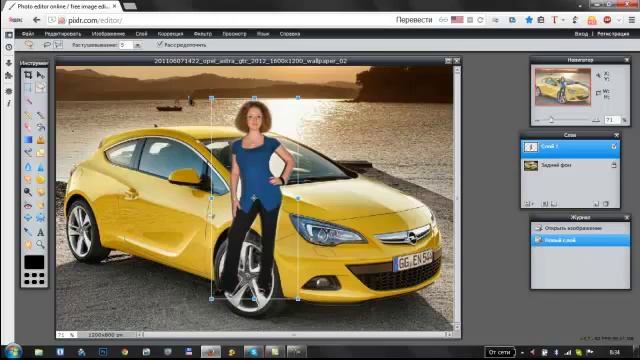Screen dimensions: 640x360
Task: Open the Просмотр menu
Action: pos(234,34)
